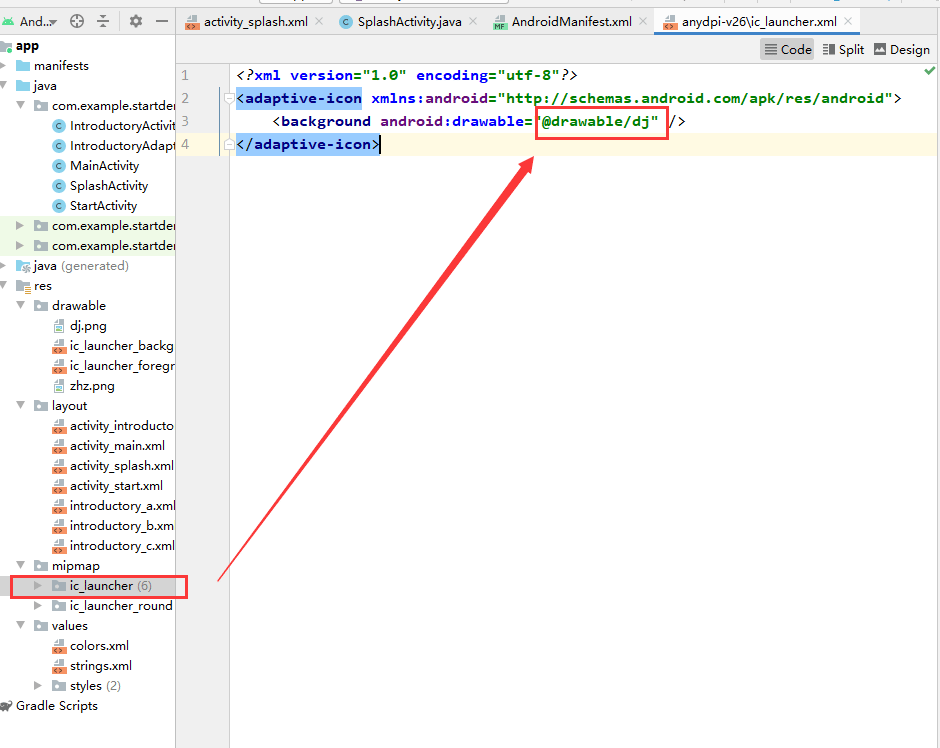Image resolution: width=940 pixels, height=748 pixels.
Task: Close the anydpi-v26\ic_launcher.xml tab
Action: coord(848,22)
